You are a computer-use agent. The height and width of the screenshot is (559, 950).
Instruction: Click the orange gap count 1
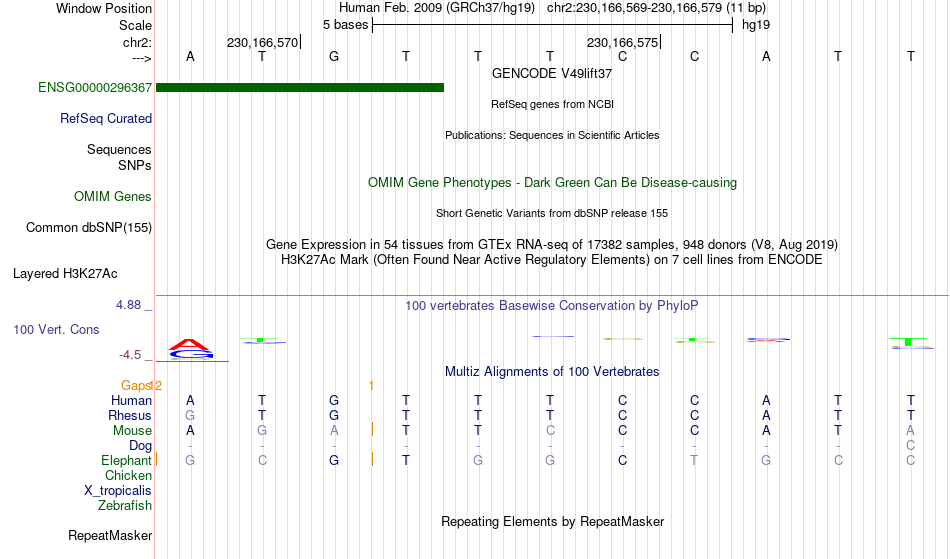coord(371,386)
